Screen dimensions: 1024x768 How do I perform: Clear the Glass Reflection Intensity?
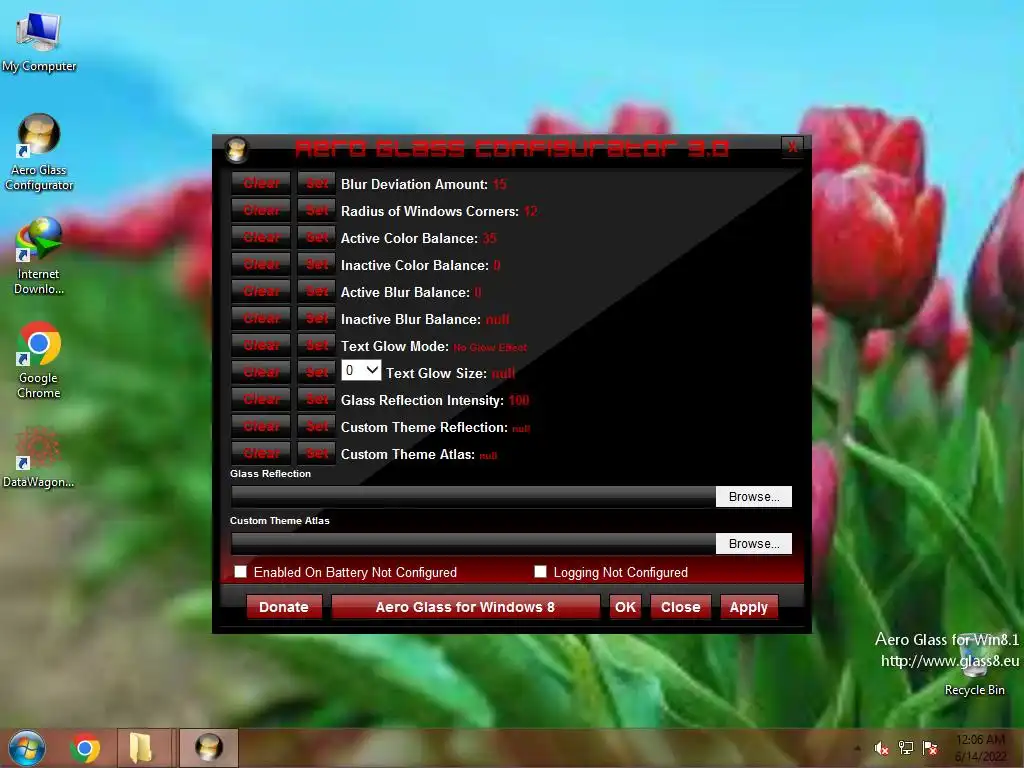point(261,399)
